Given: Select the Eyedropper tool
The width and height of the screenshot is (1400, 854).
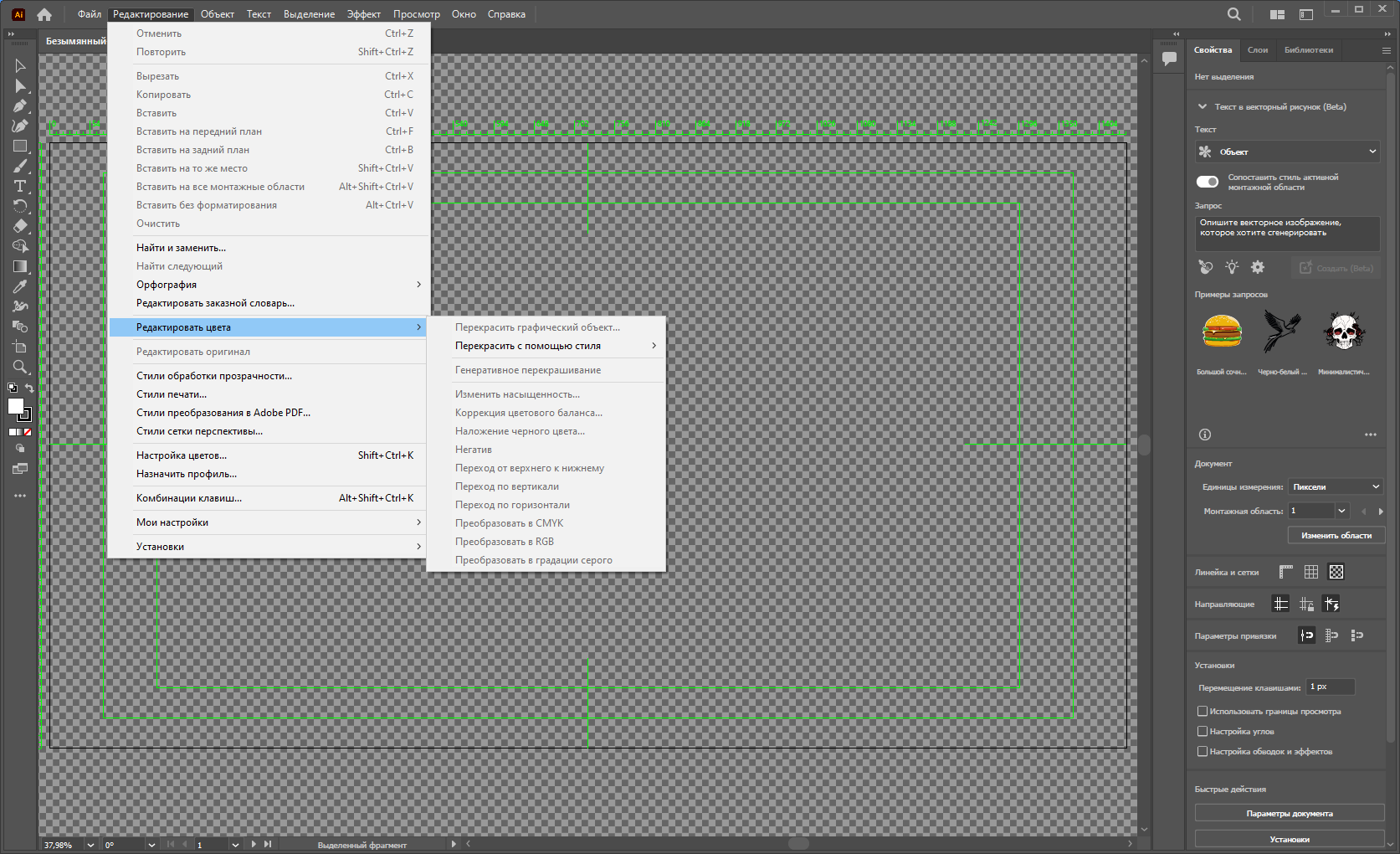Looking at the screenshot, I should click(20, 286).
